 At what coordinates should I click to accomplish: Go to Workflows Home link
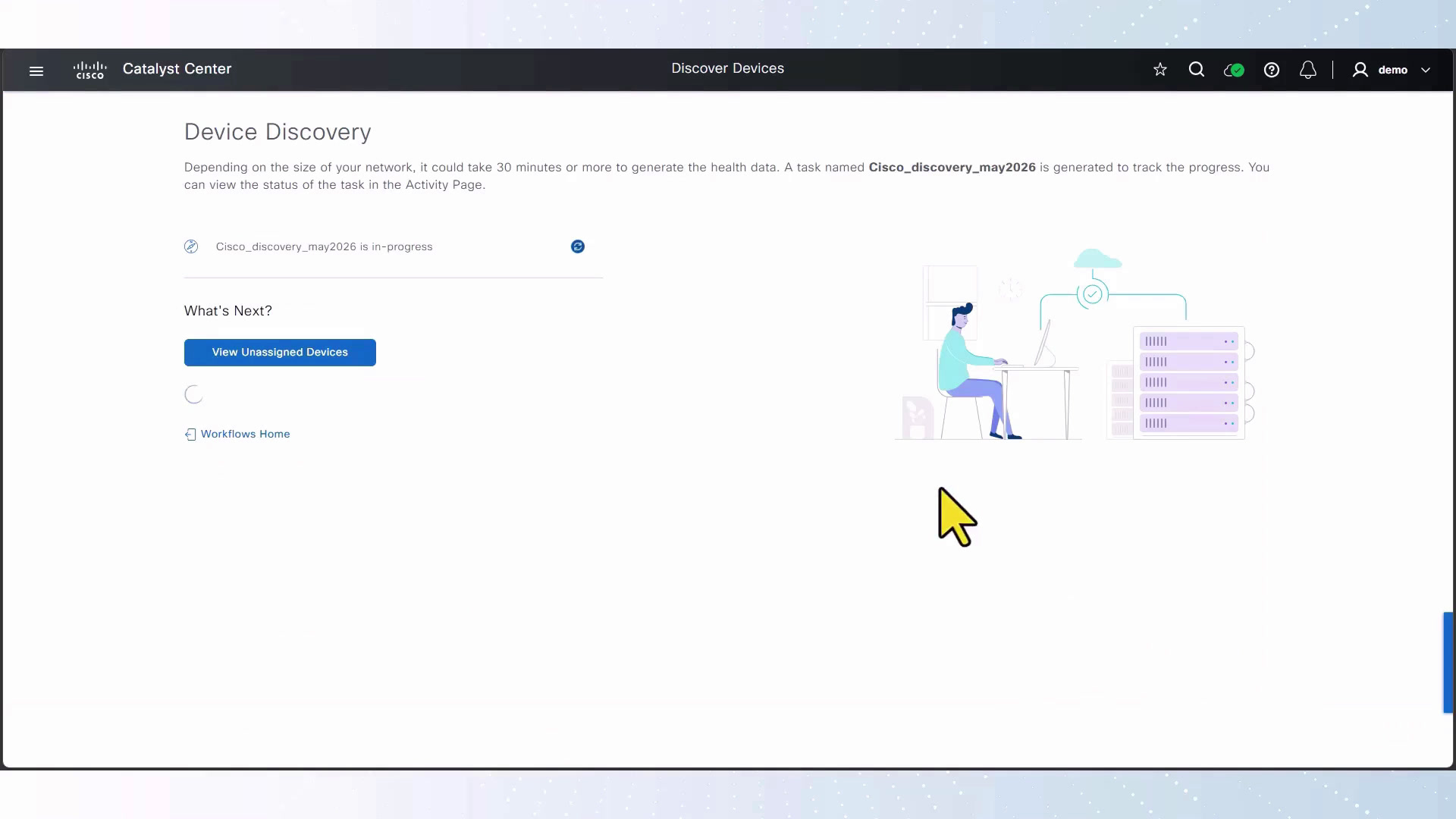pyautogui.click(x=237, y=434)
